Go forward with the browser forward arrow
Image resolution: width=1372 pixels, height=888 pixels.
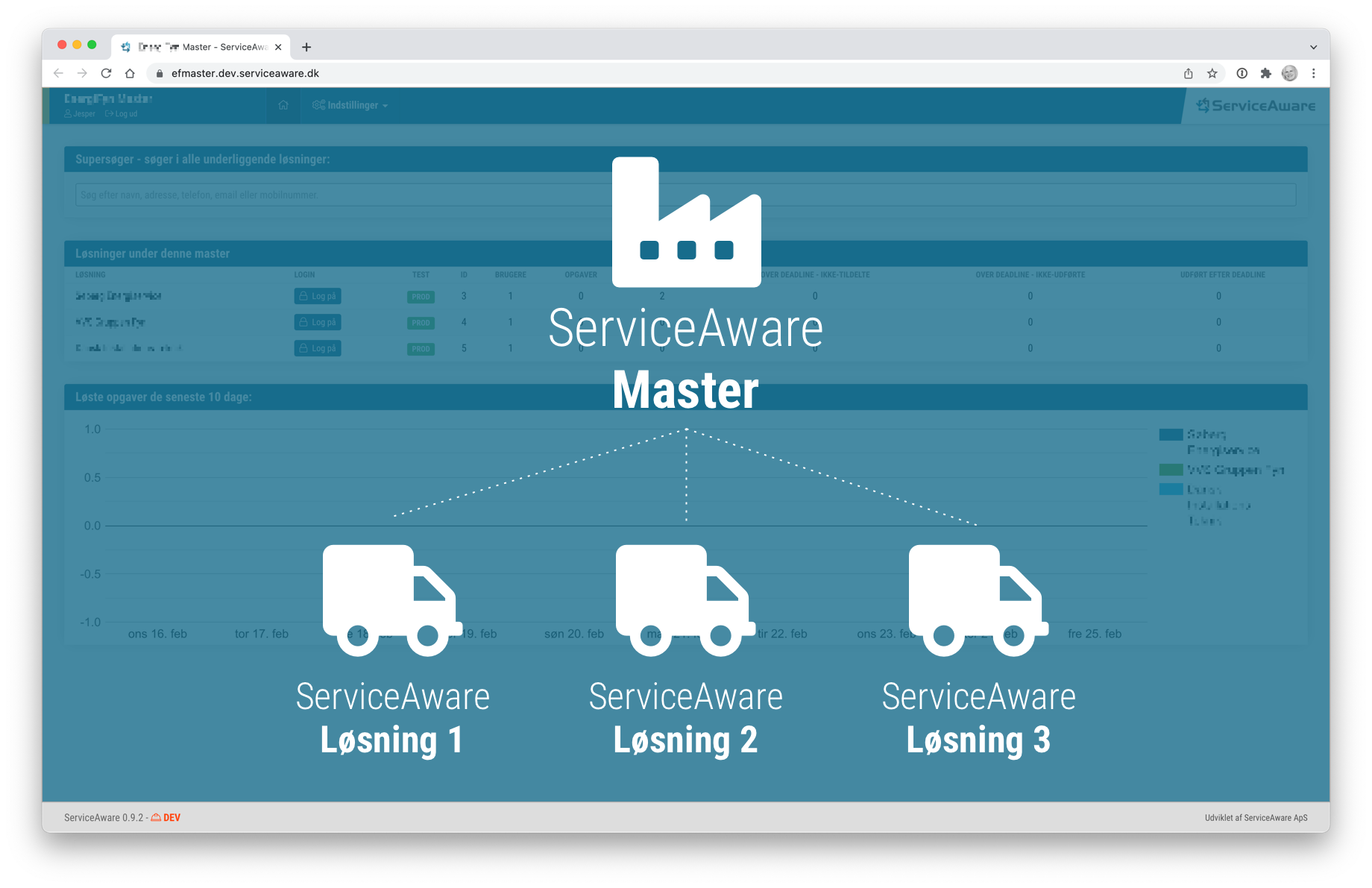pyautogui.click(x=82, y=73)
